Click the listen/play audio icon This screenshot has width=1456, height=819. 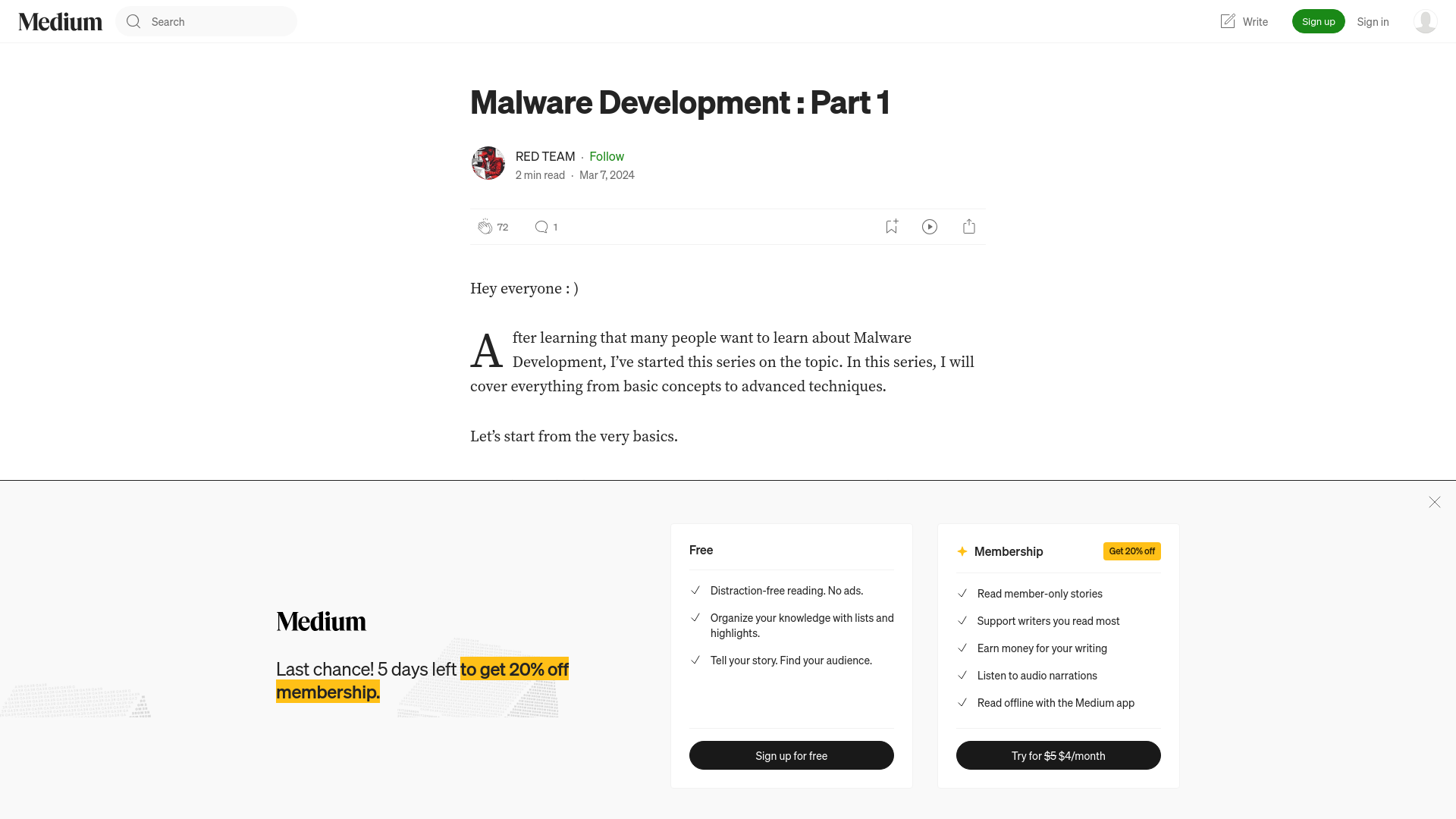pyautogui.click(x=930, y=226)
